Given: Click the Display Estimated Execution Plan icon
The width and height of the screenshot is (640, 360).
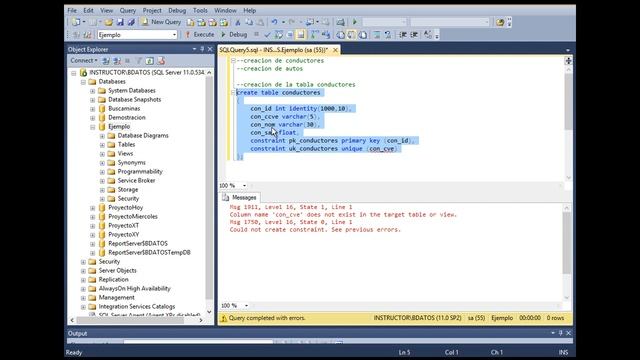Looking at the screenshot, I should point(278,35).
